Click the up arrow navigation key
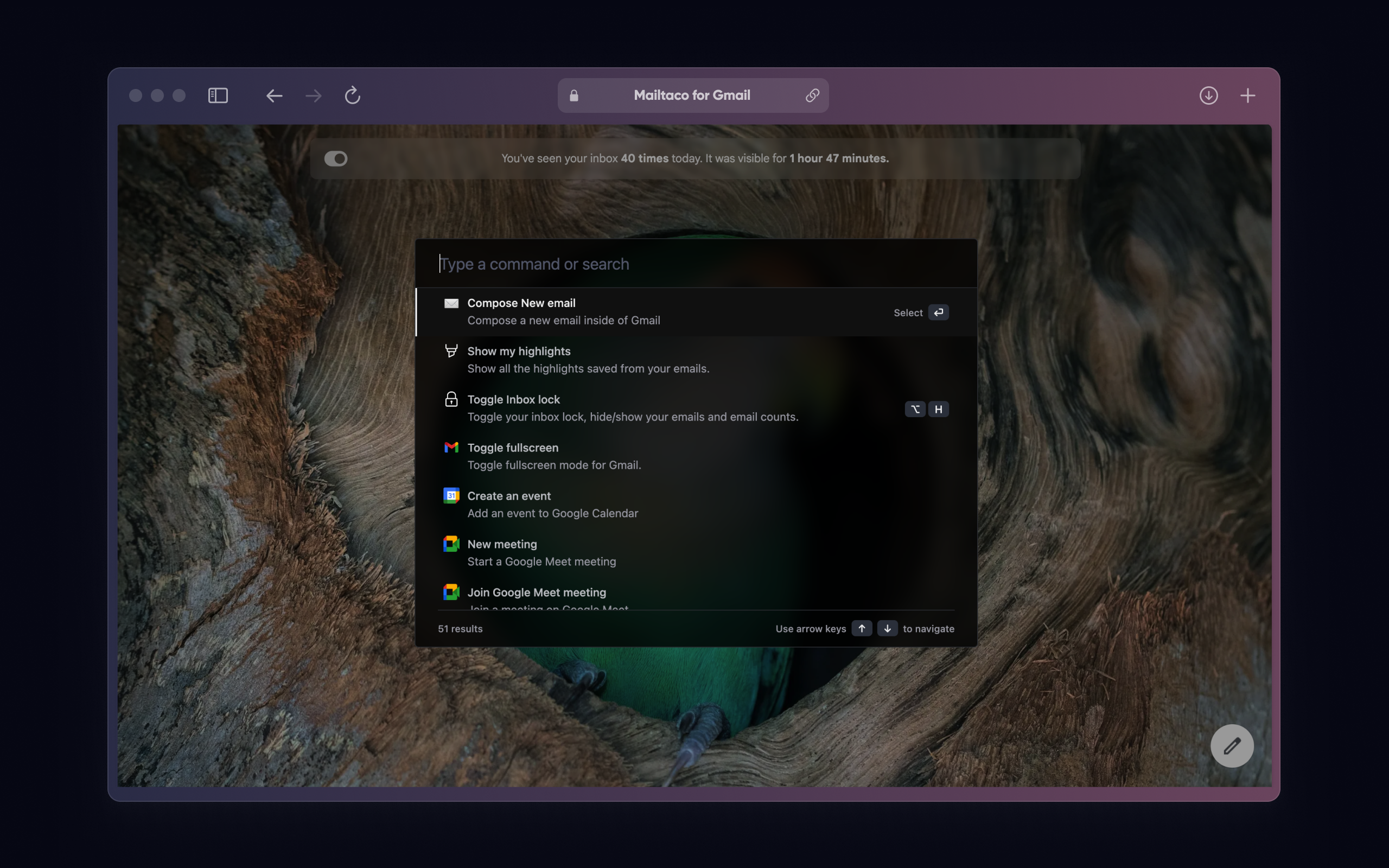 coord(862,629)
